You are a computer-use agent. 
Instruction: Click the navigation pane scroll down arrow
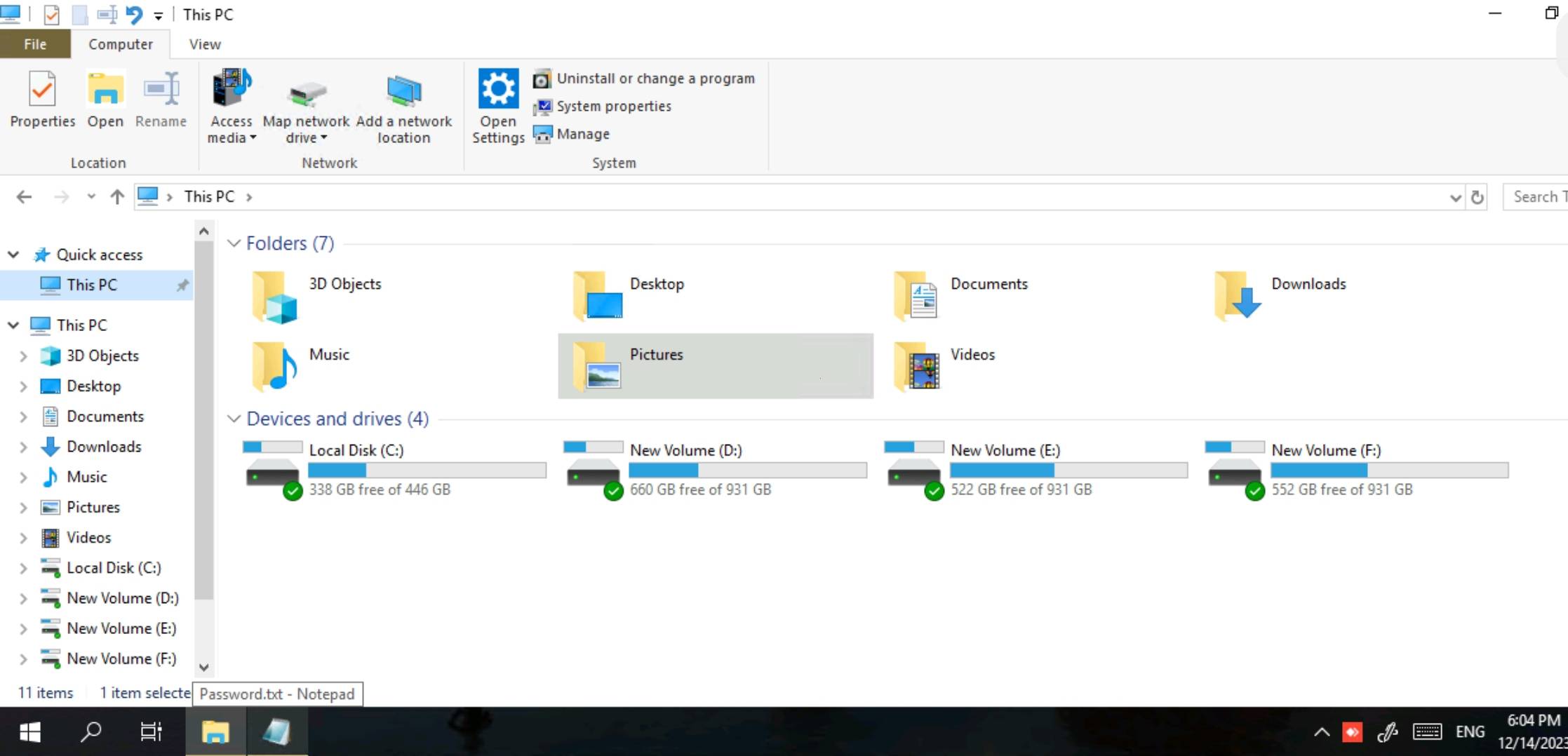[x=204, y=667]
